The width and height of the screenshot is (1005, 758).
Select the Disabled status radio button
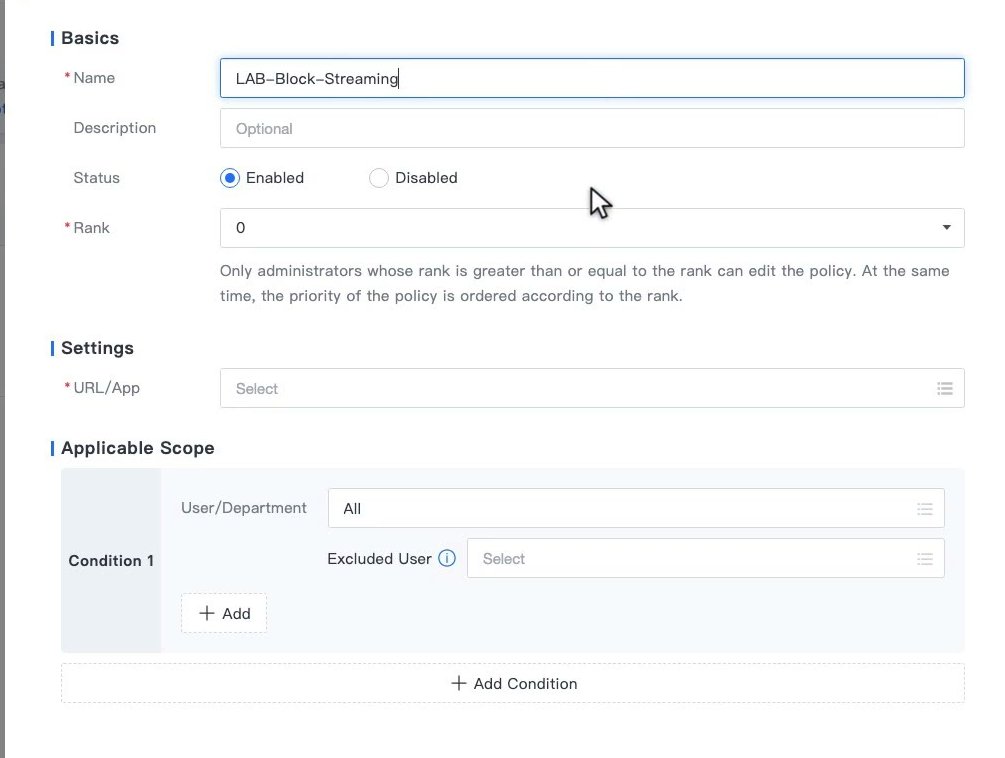379,177
